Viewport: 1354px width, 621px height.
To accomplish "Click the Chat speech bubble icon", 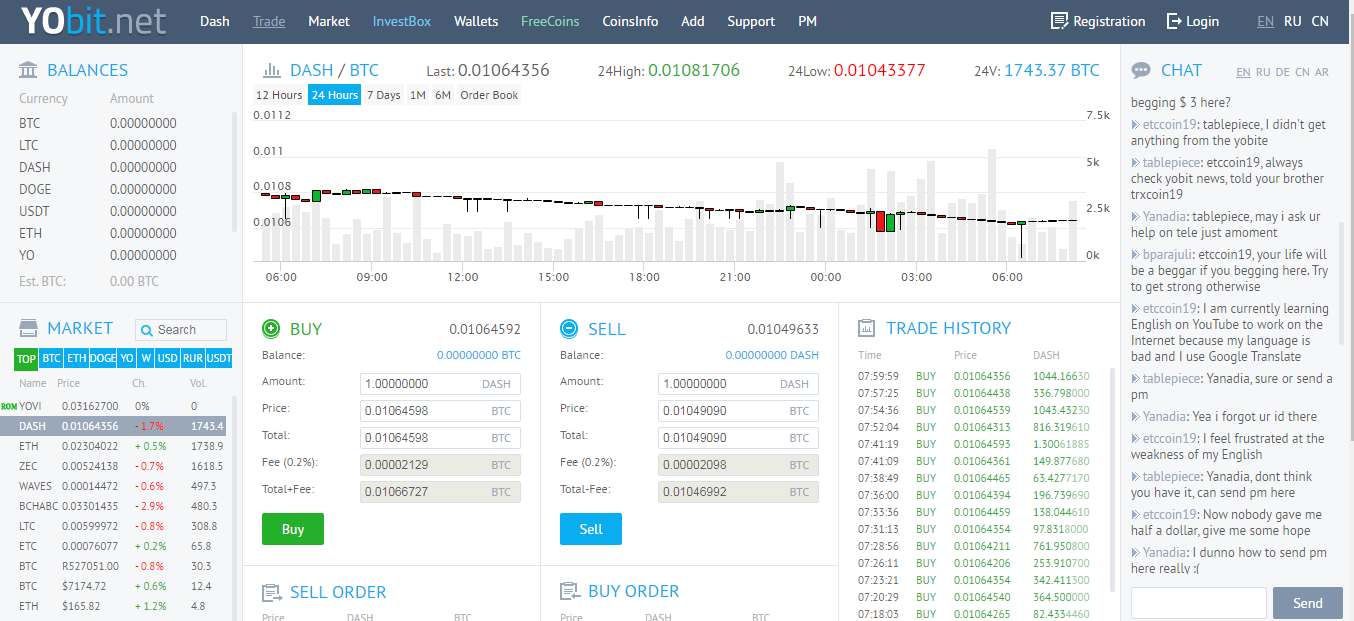I will tap(1141, 70).
